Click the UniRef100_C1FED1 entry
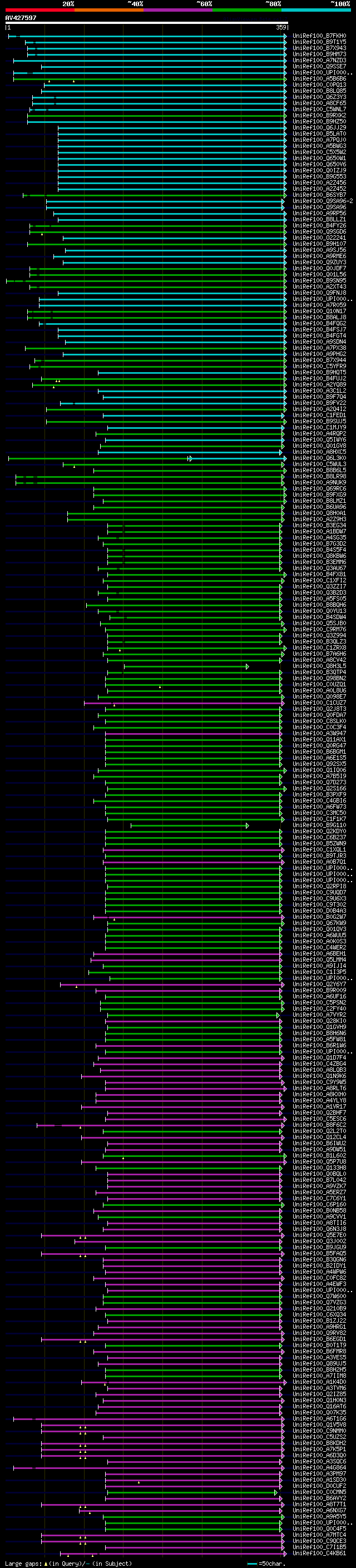 (x=319, y=415)
